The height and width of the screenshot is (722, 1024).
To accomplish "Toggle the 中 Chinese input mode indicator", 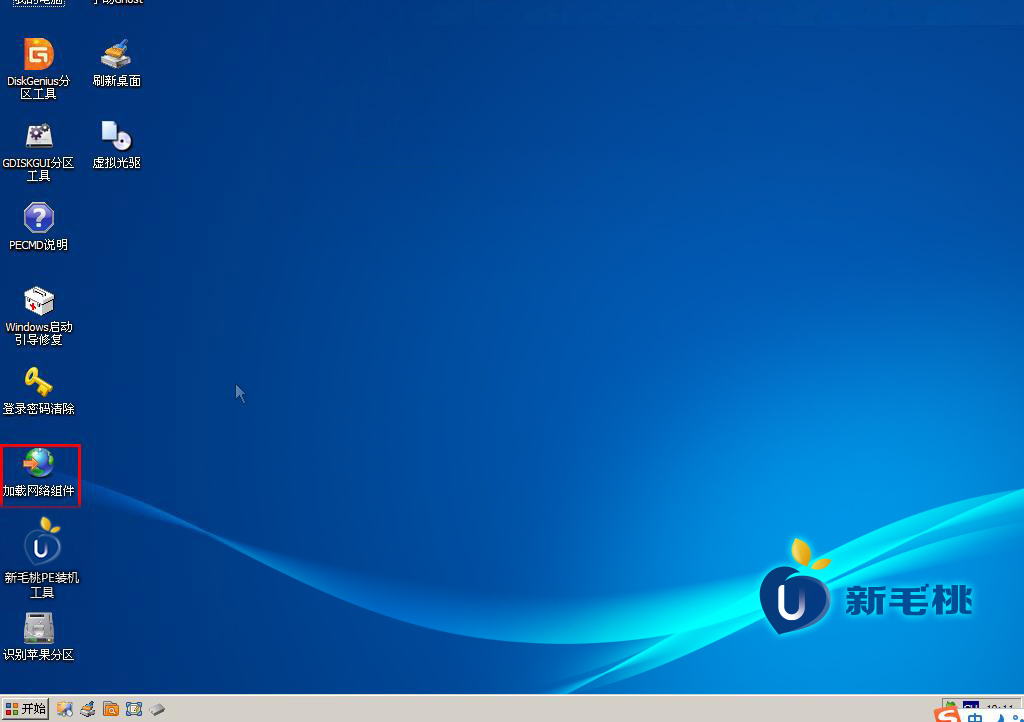I will pos(975,717).
